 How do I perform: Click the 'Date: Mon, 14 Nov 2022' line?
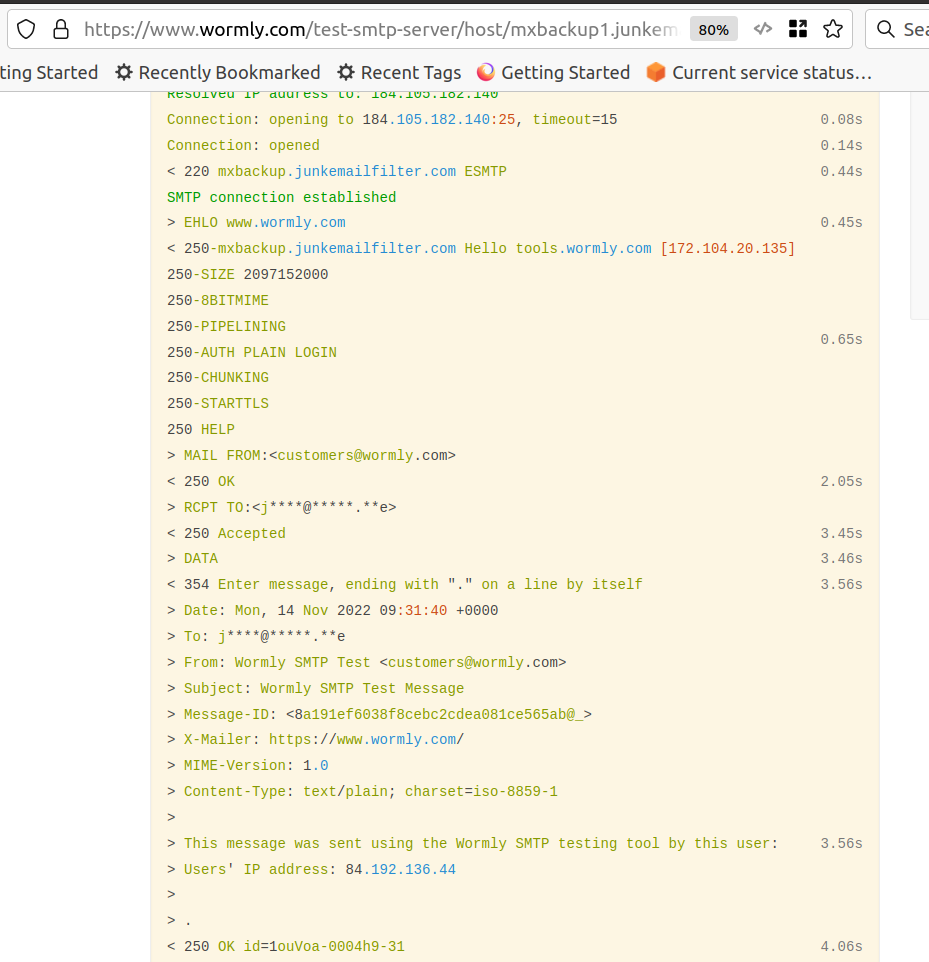333,611
